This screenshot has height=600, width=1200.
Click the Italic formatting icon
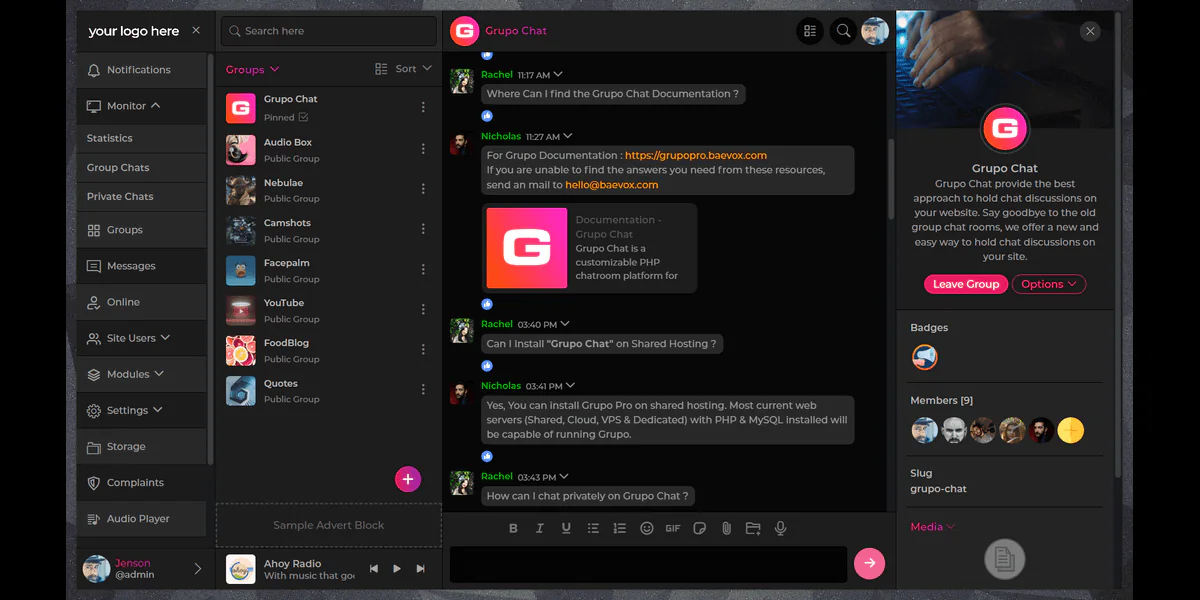coord(540,528)
